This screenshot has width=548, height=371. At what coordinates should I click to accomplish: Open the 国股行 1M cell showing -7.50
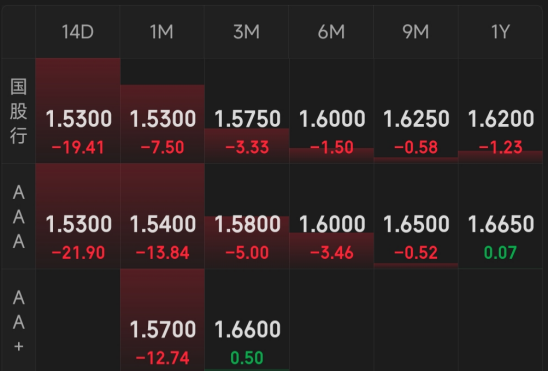(162, 111)
